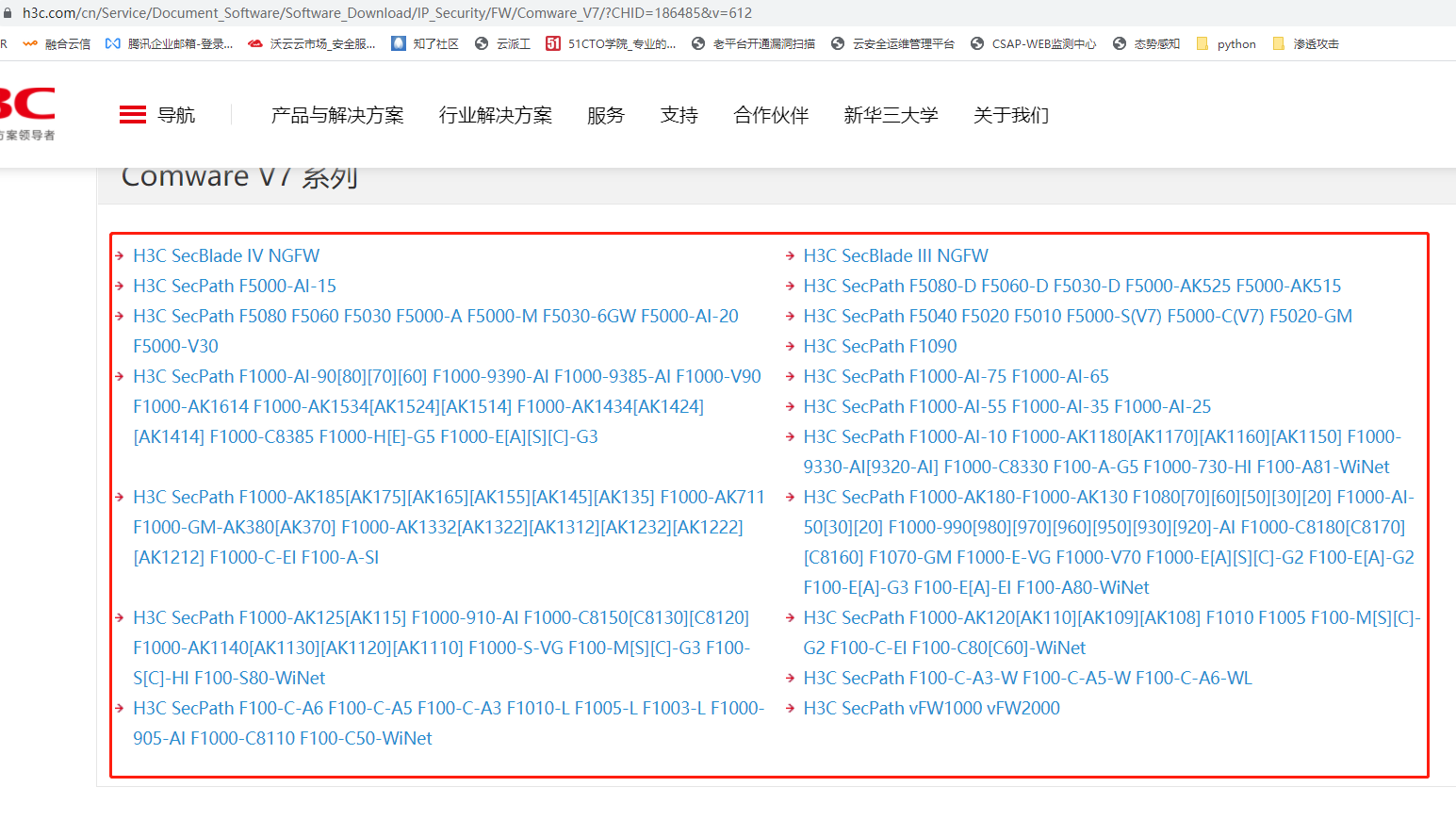Open the SecPath F100-C-A6 F100-C-A5 link
Screen dimensions: 1456x820
pos(449,723)
